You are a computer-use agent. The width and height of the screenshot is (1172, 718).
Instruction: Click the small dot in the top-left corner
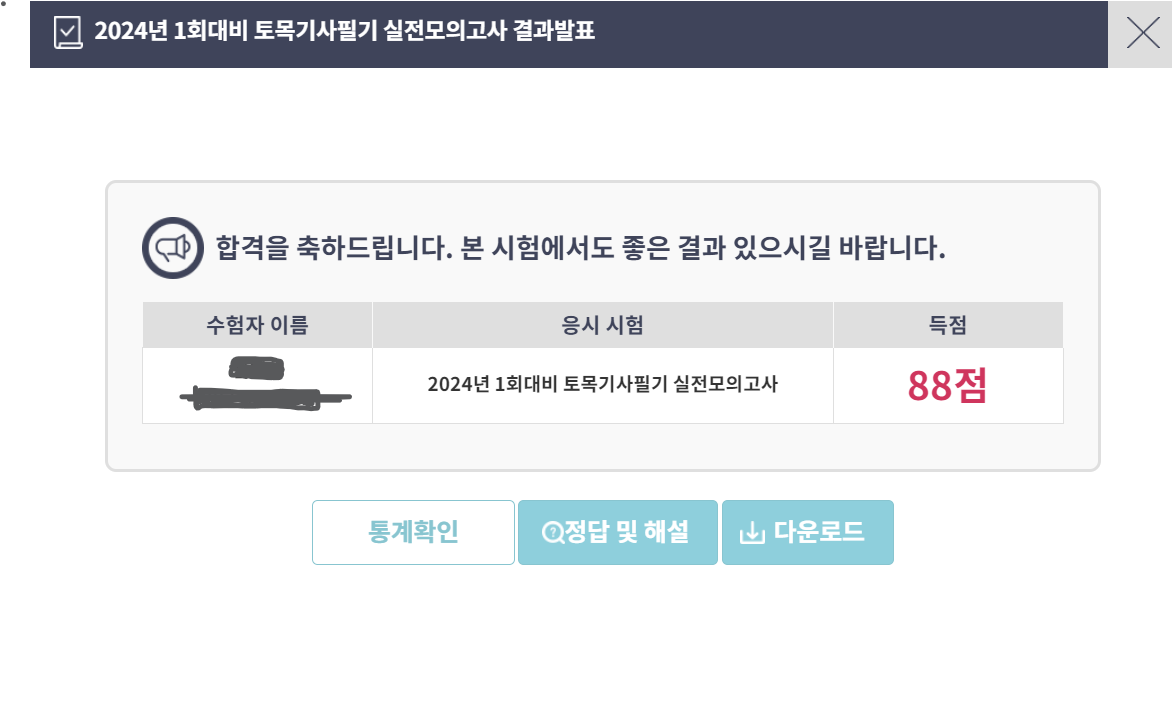pyautogui.click(x=3, y=3)
